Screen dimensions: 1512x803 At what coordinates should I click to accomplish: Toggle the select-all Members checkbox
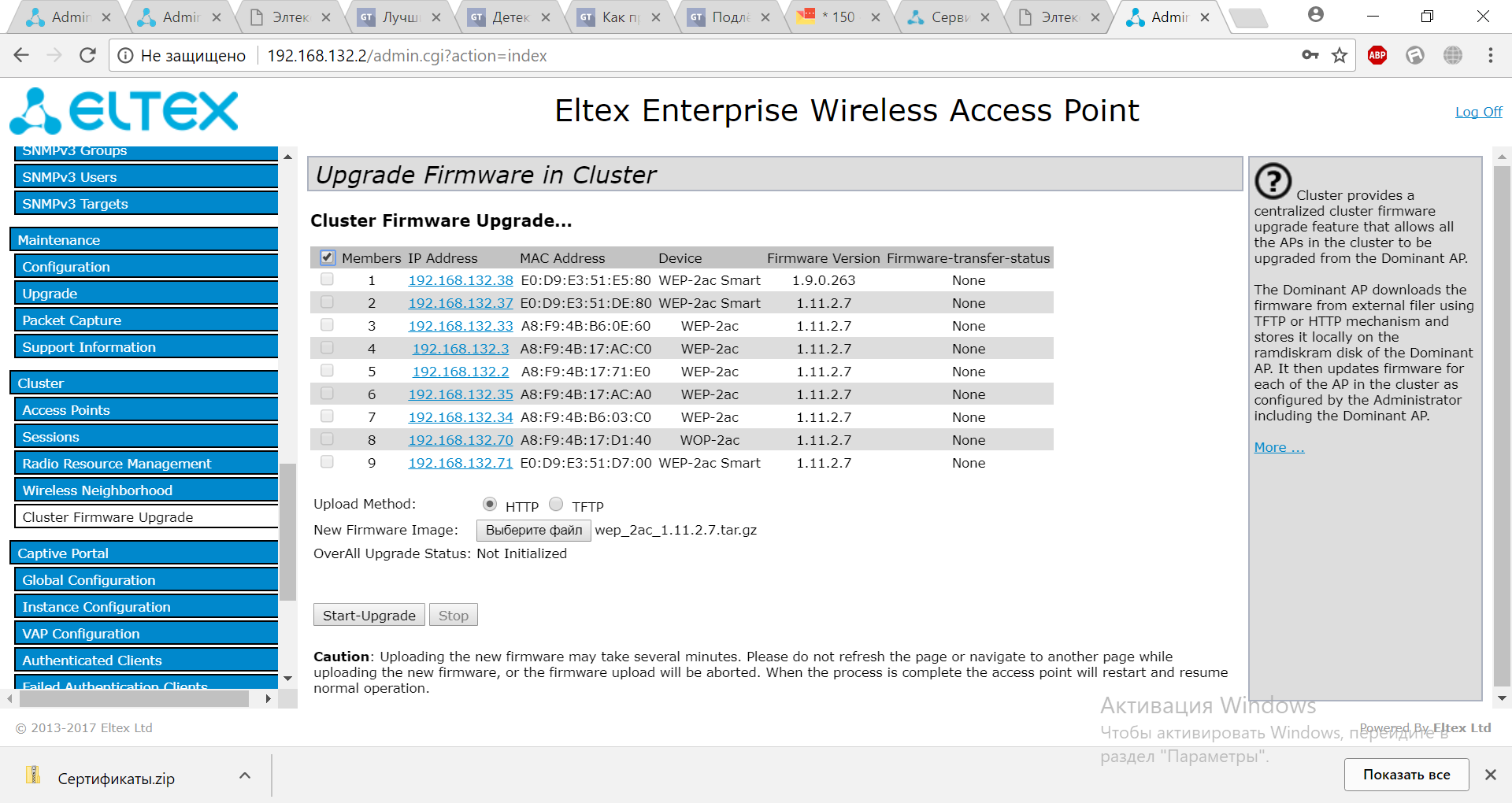click(x=328, y=257)
